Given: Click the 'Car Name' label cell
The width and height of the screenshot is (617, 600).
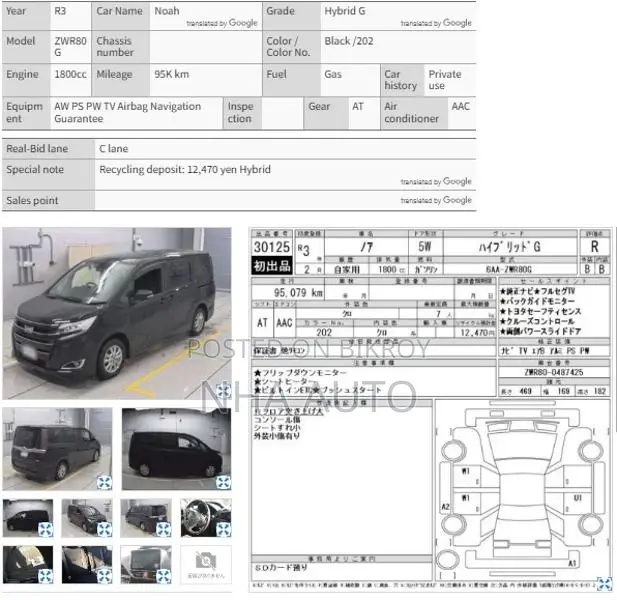Looking at the screenshot, I should (120, 16).
